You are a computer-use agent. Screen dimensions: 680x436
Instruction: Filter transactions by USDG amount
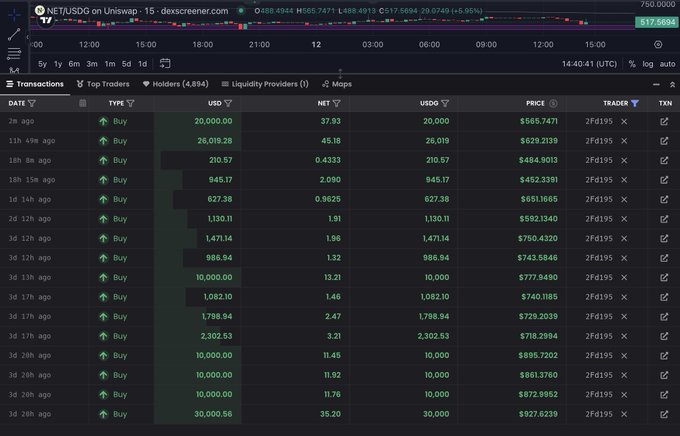[x=445, y=103]
